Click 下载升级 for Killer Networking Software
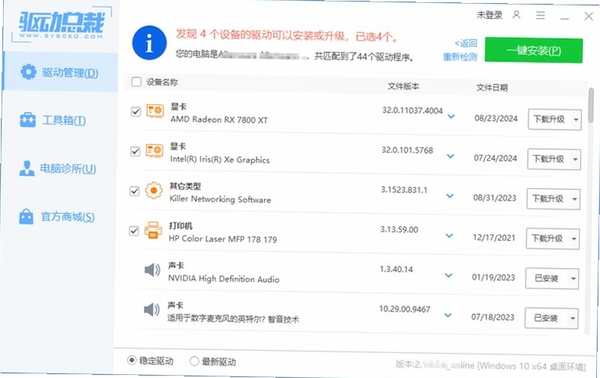Screen dimensions: 600x378 click(548, 199)
